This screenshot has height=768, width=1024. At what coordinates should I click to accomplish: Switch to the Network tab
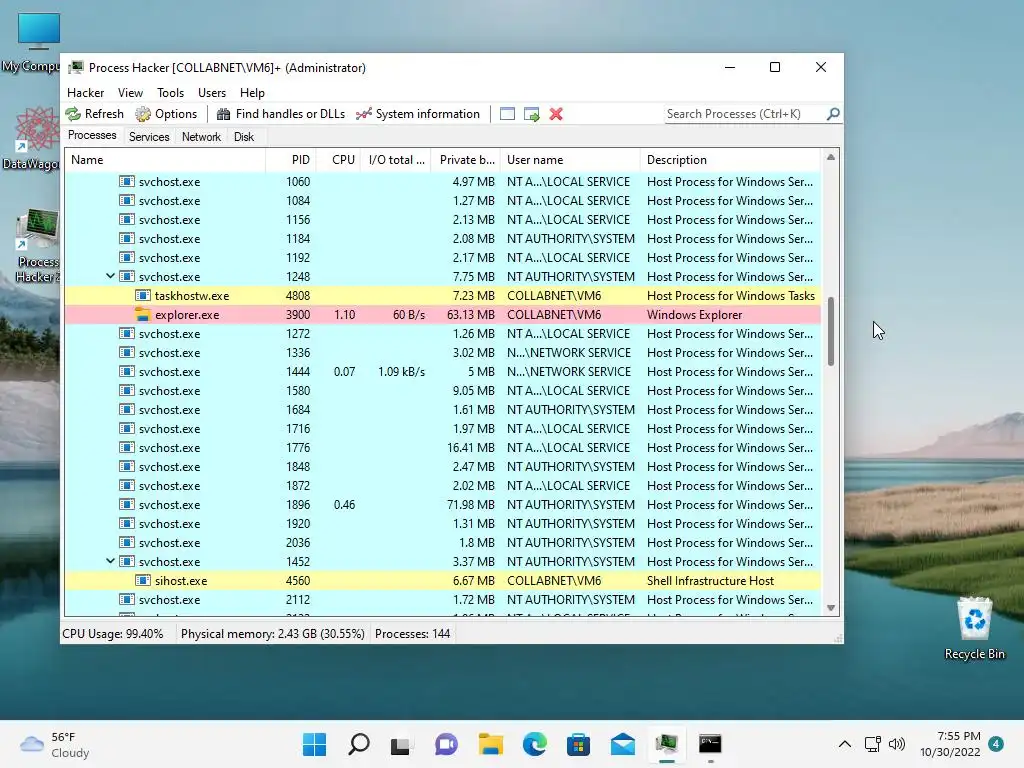click(x=201, y=136)
